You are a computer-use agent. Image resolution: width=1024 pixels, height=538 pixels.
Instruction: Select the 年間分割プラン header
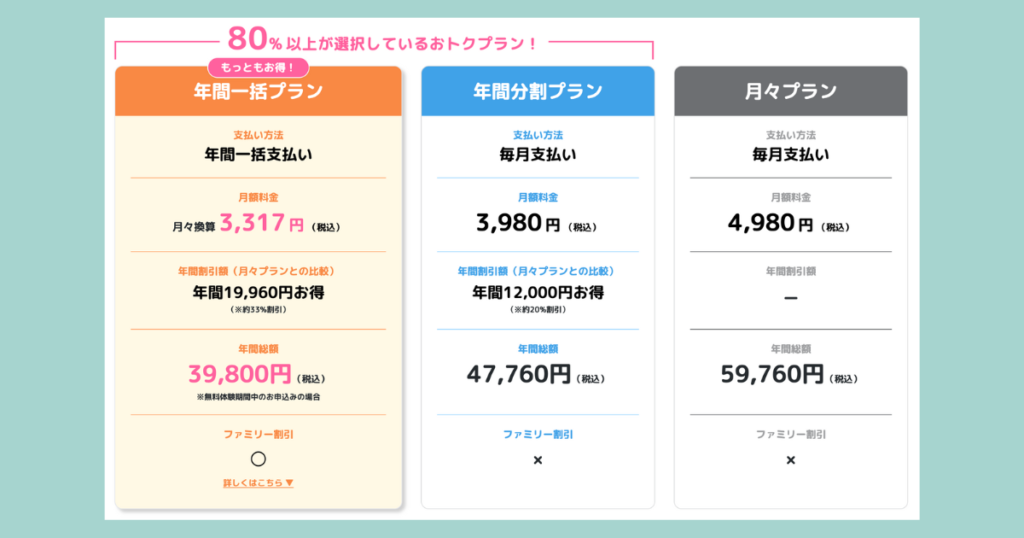pos(537,92)
